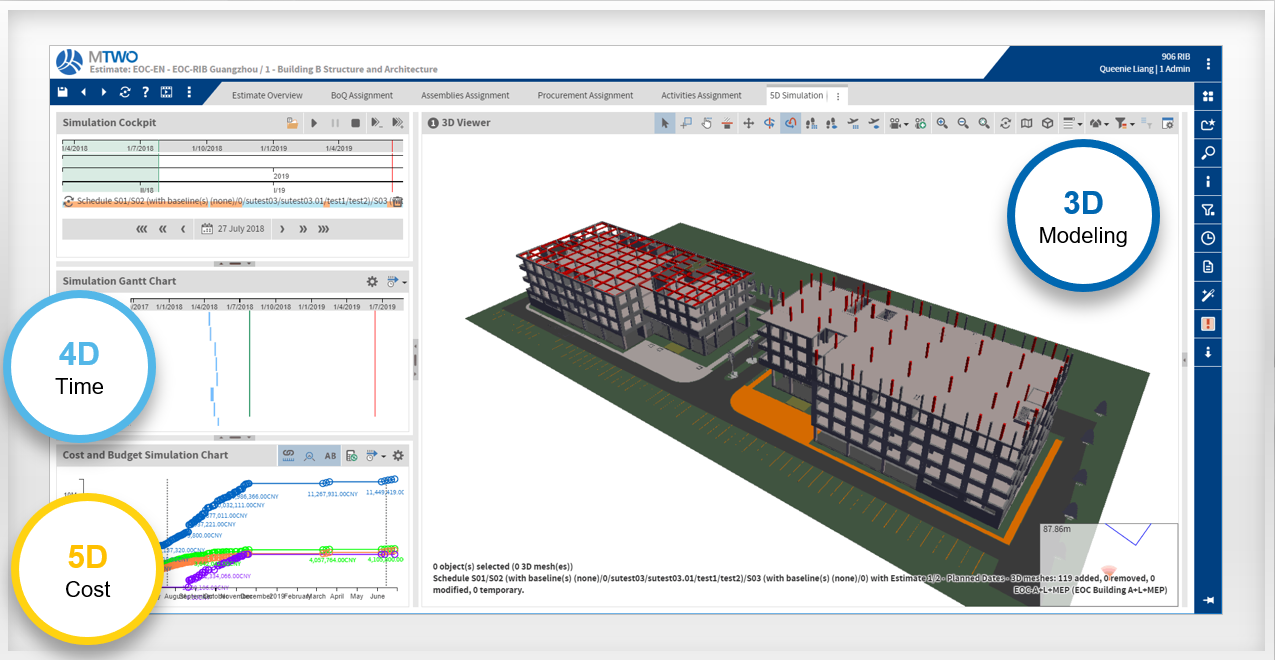Open Gantt Chart timeline dropdown

pos(396,282)
